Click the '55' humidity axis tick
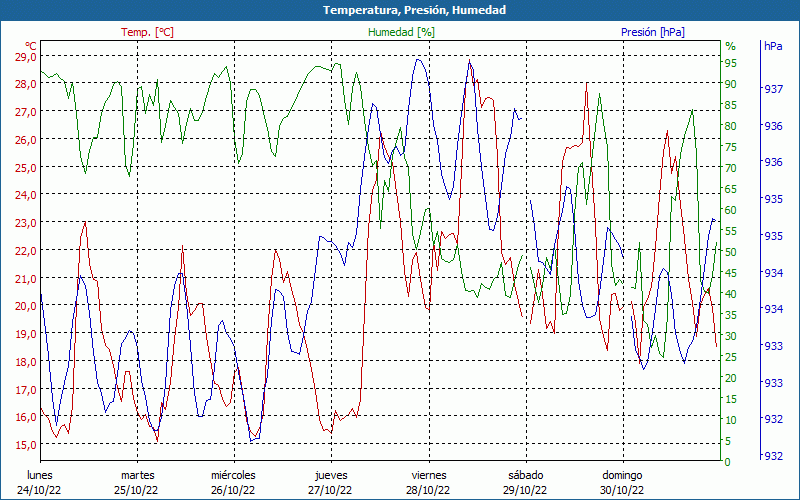This screenshot has width=800, height=500. (x=731, y=231)
